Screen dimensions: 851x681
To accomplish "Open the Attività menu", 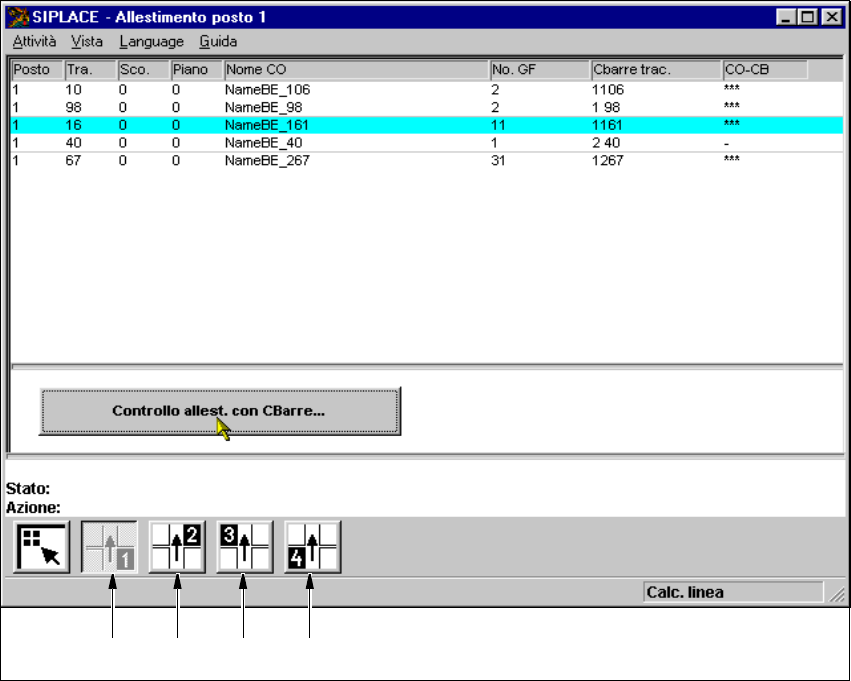I will point(34,42).
